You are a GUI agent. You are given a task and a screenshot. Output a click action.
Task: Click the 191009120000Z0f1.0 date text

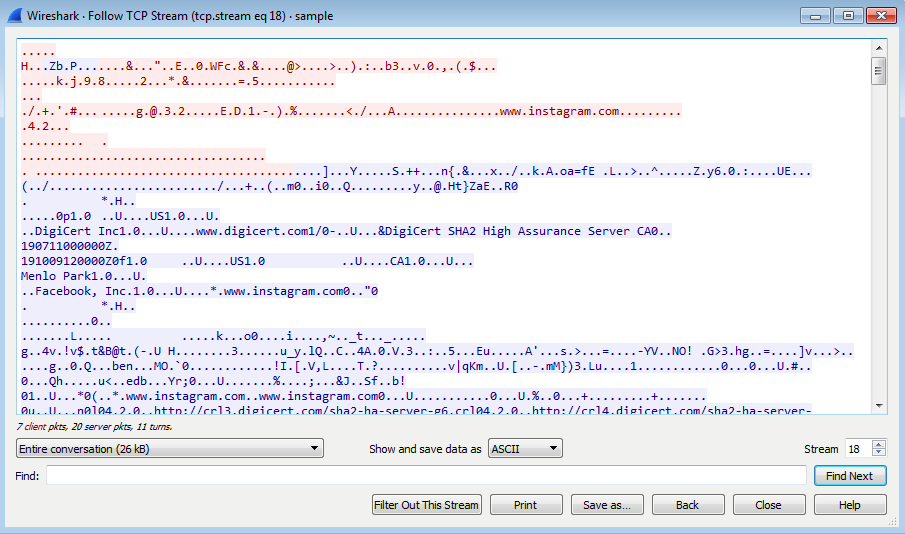84,261
